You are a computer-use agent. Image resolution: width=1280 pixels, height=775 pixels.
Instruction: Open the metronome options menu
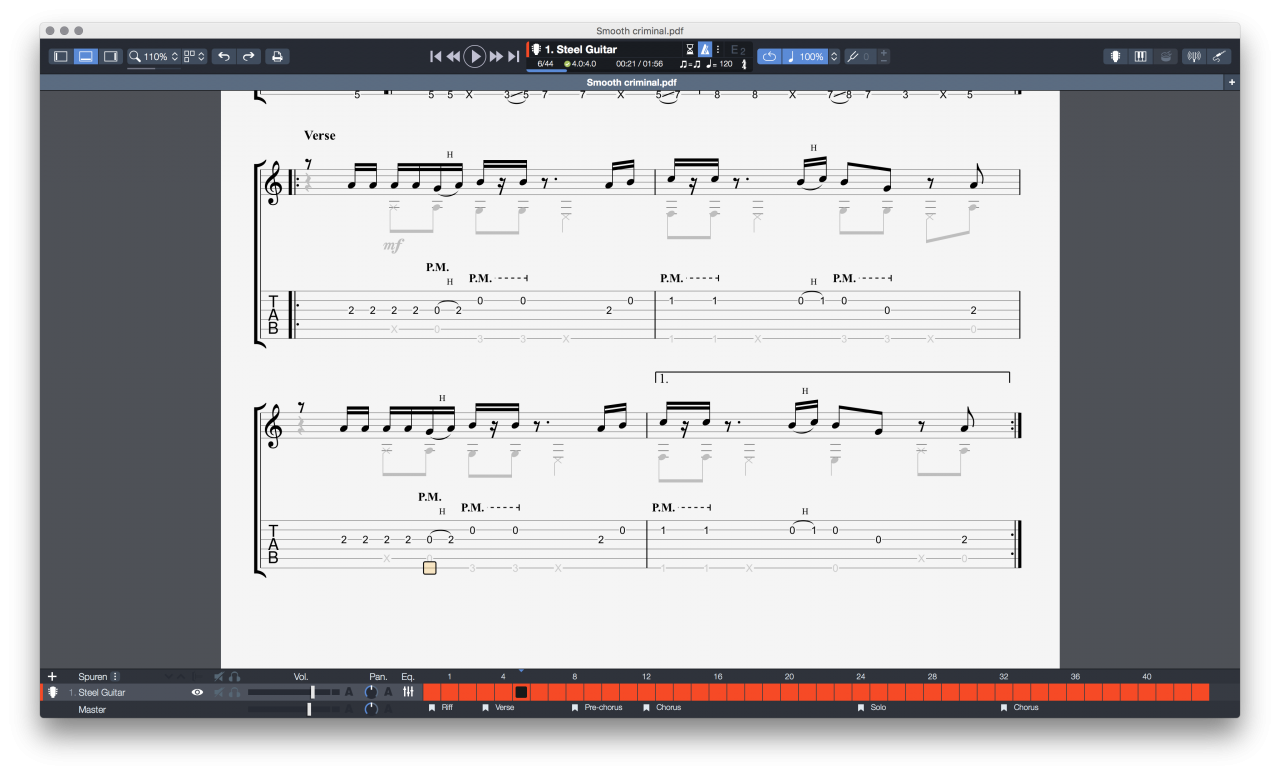pyautogui.click(x=717, y=49)
